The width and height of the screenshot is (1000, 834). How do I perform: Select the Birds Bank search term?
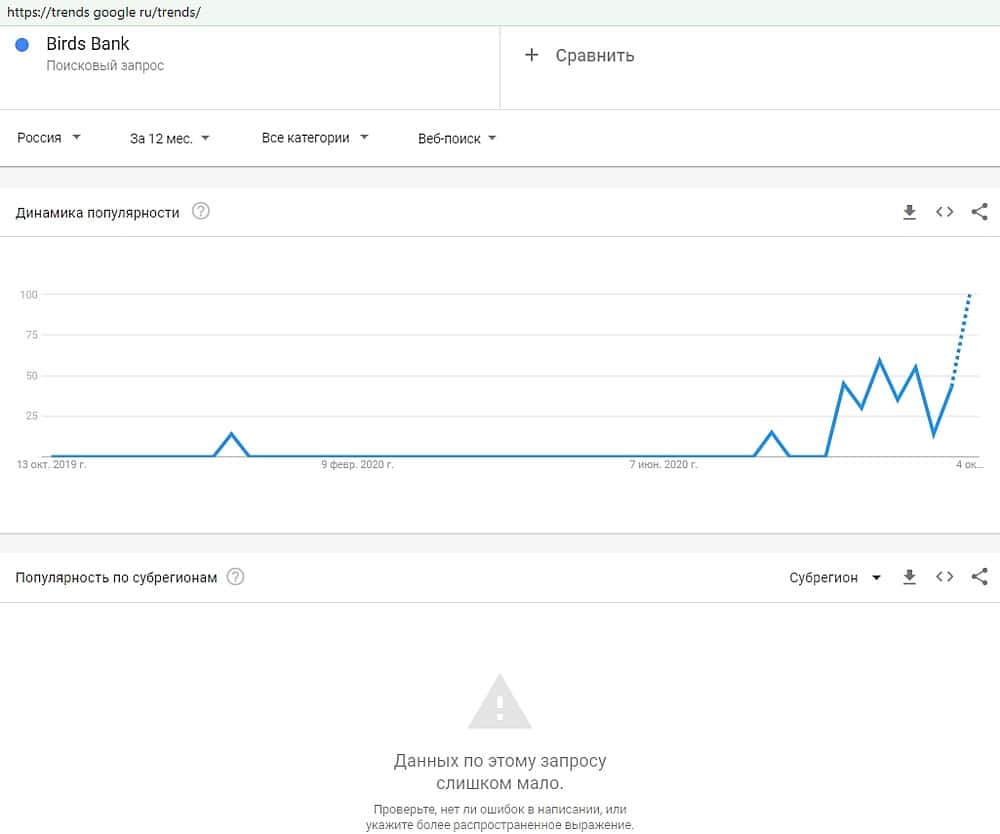click(x=87, y=44)
